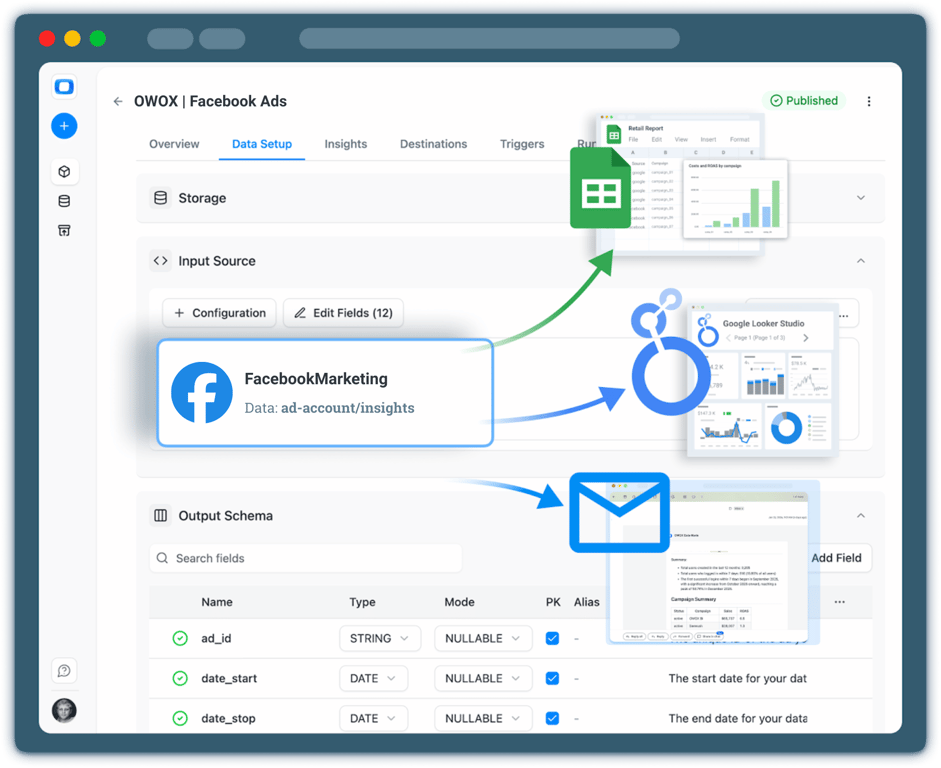Select the Data Setup tab

[x=262, y=144]
